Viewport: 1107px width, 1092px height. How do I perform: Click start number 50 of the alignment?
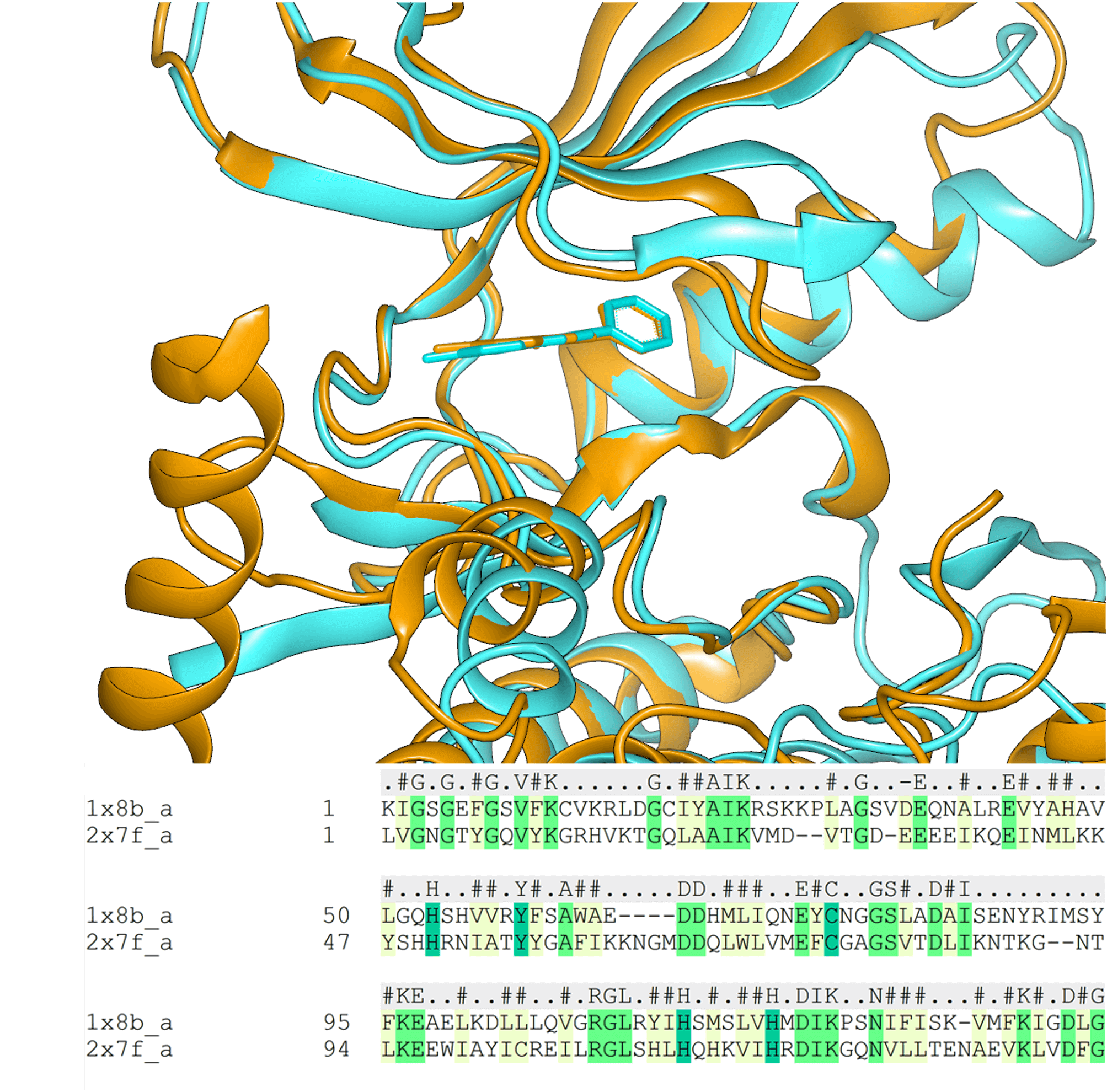[x=336, y=916]
